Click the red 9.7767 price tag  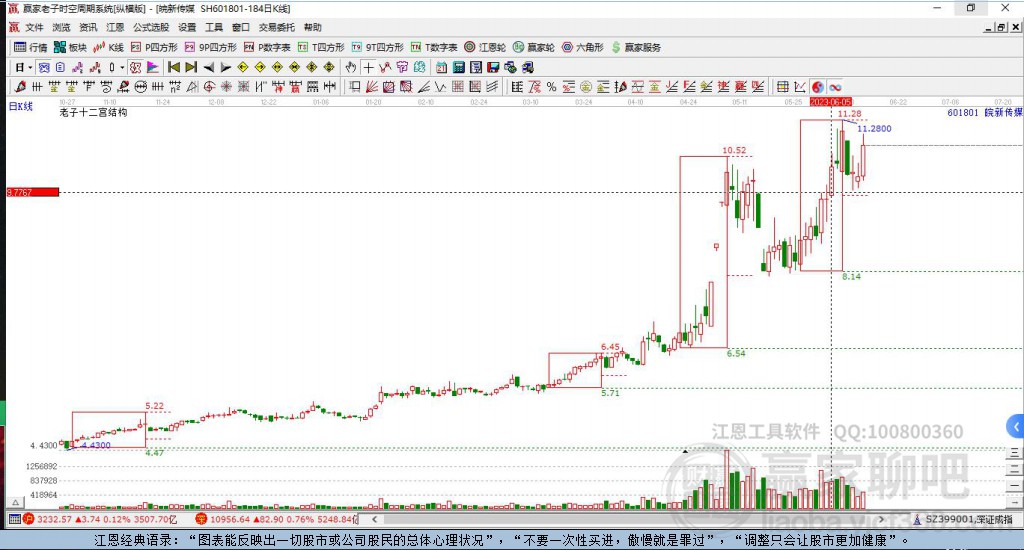click(x=33, y=192)
